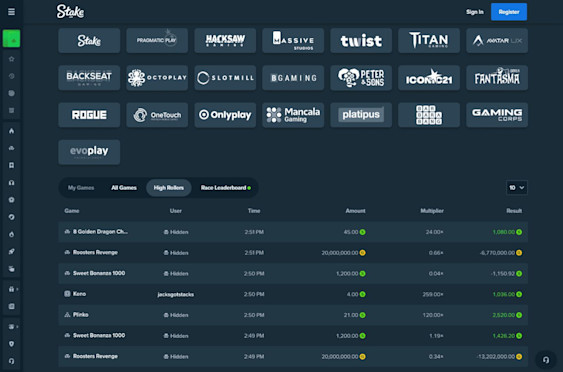Switch to the Race Leaderboard tab

(225, 188)
